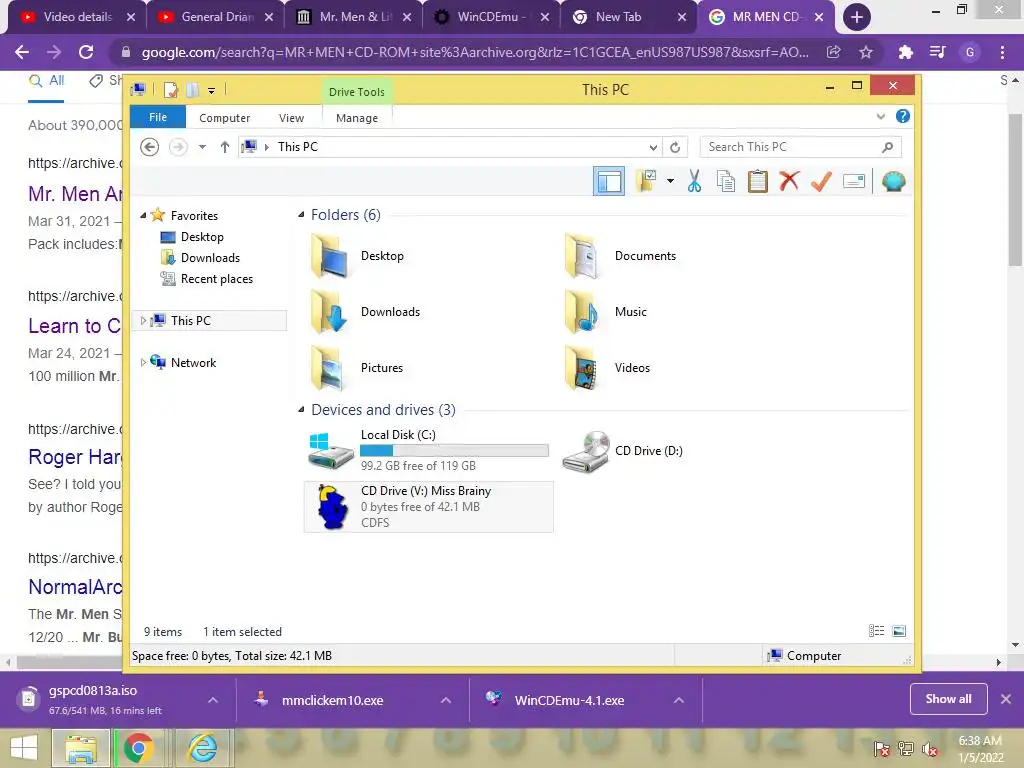1024x768 pixels.
Task: Open the File ribbon tab
Action: click(x=158, y=118)
